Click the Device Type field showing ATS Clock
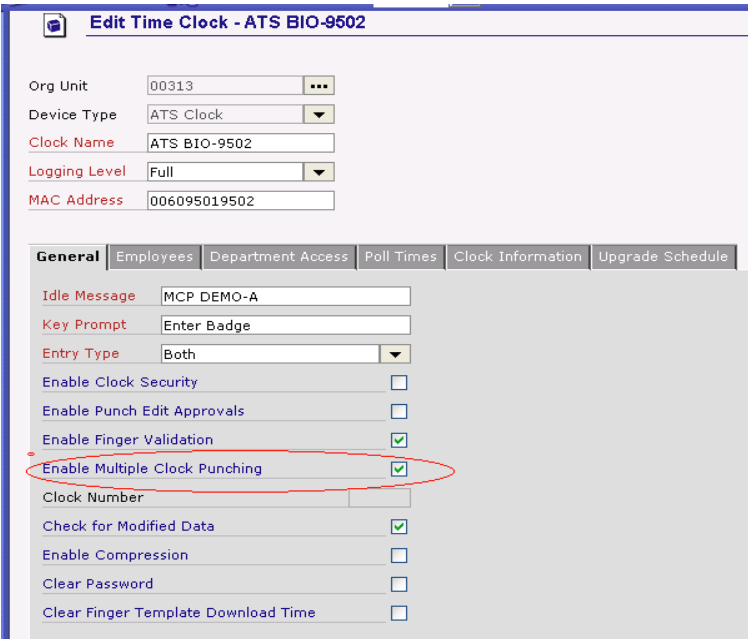The width and height of the screenshot is (748, 639). (x=225, y=114)
